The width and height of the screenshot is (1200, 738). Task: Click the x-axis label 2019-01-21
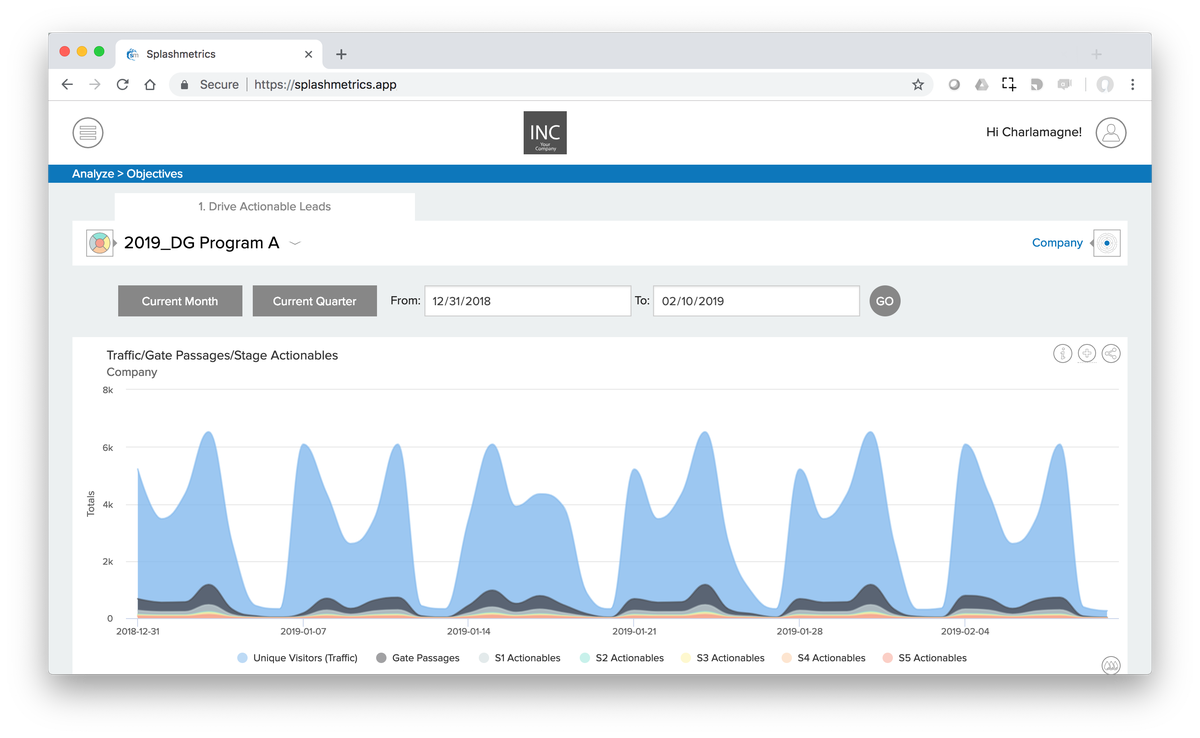(x=635, y=631)
